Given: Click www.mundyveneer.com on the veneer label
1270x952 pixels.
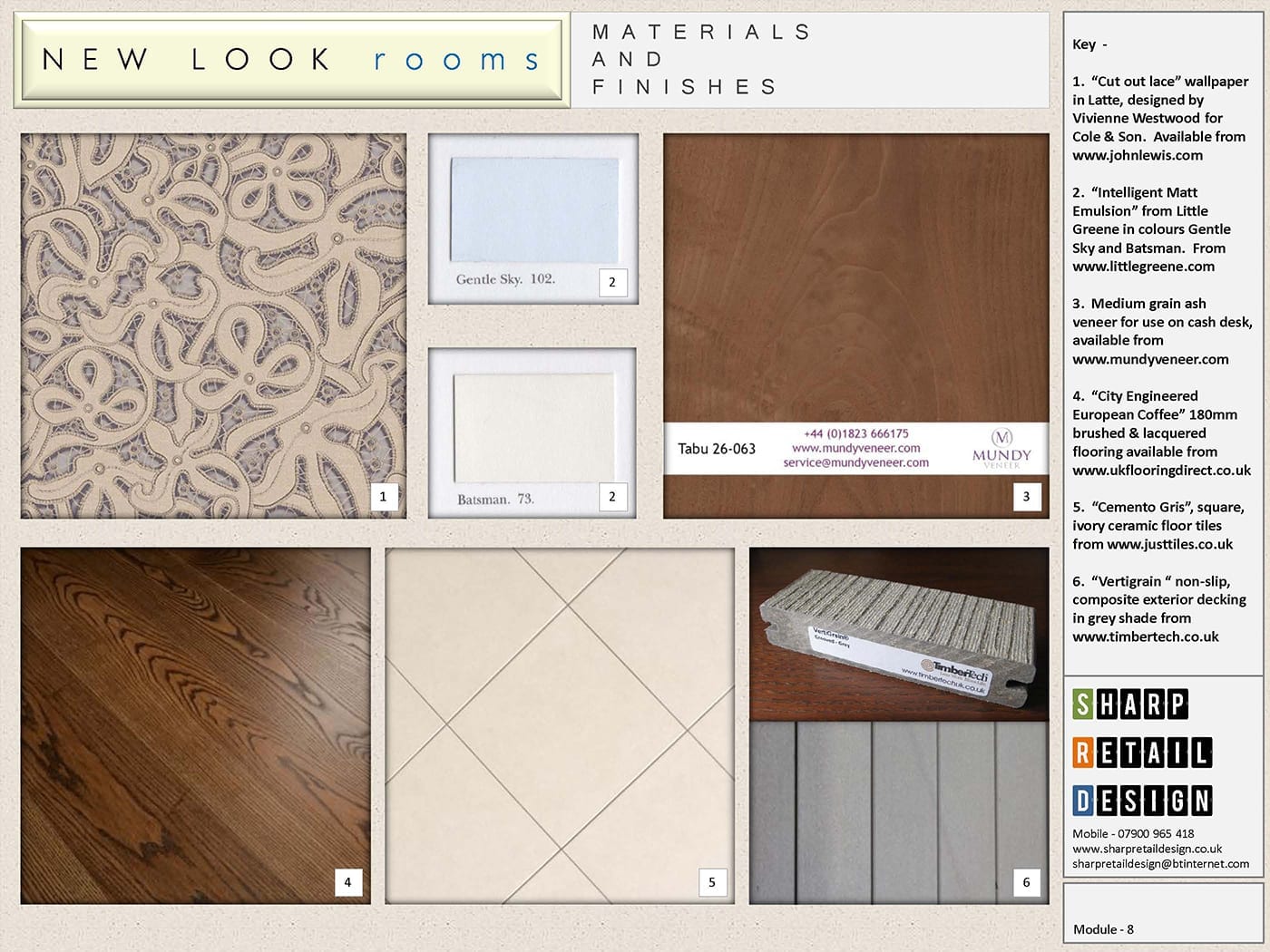Looking at the screenshot, I should tap(856, 448).
